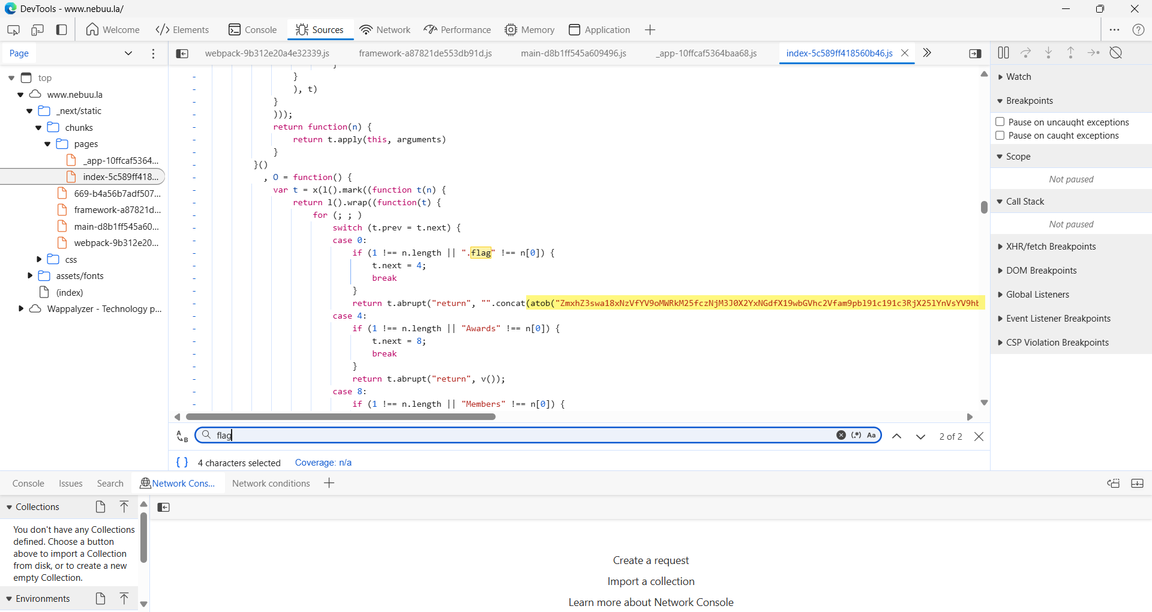This screenshot has width=1152, height=612.
Task: Toggle device emulation icon
Action: click(x=37, y=30)
